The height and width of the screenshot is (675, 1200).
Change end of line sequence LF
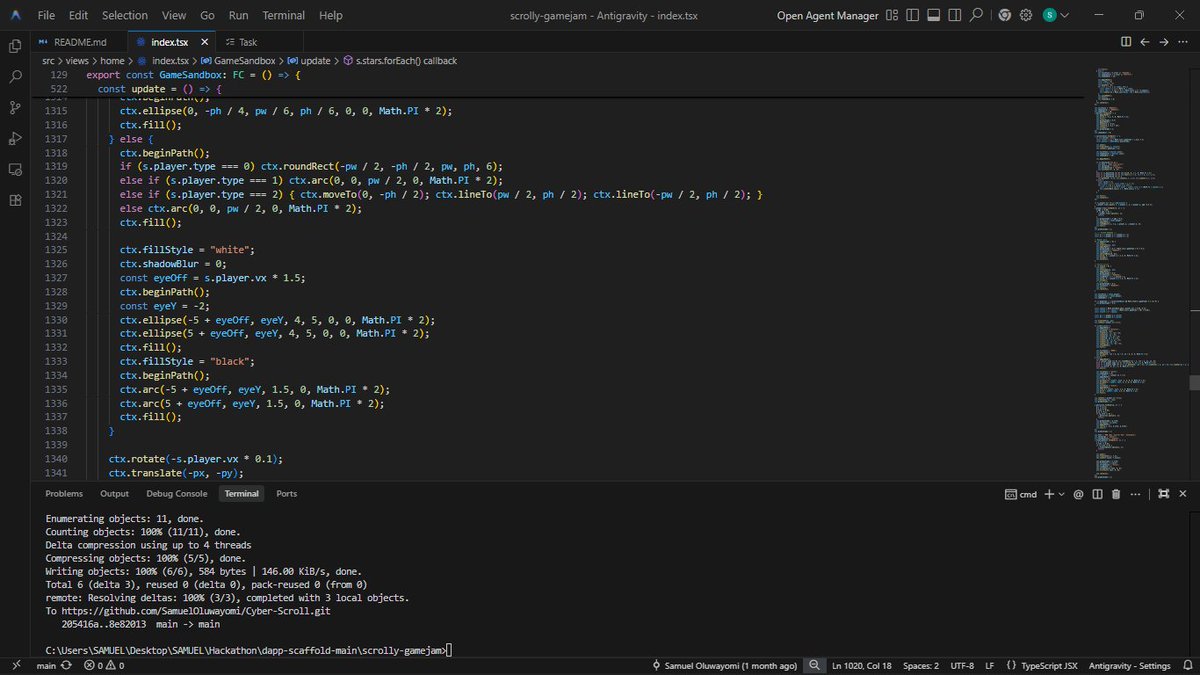pos(990,666)
